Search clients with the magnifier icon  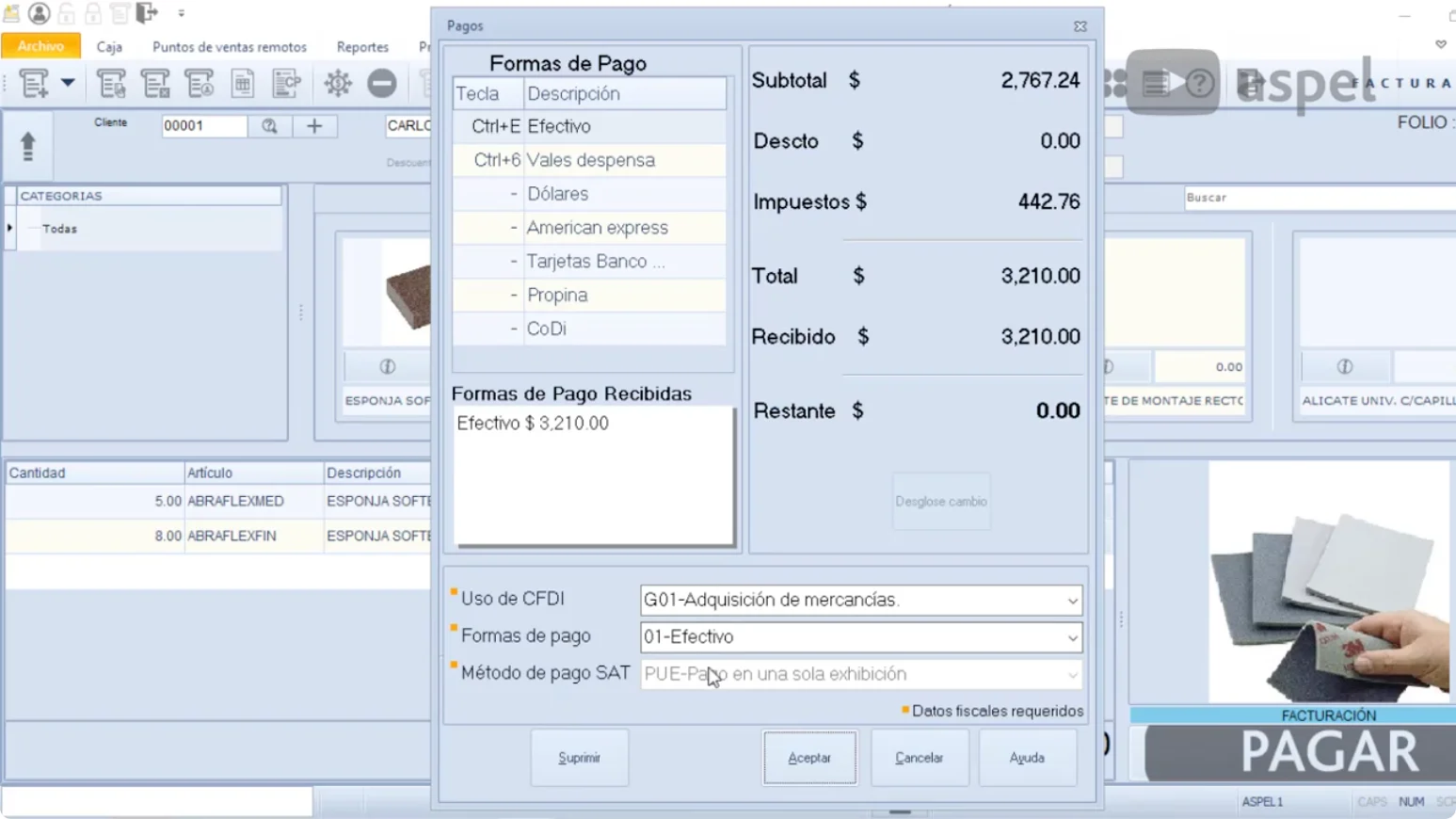coord(270,126)
